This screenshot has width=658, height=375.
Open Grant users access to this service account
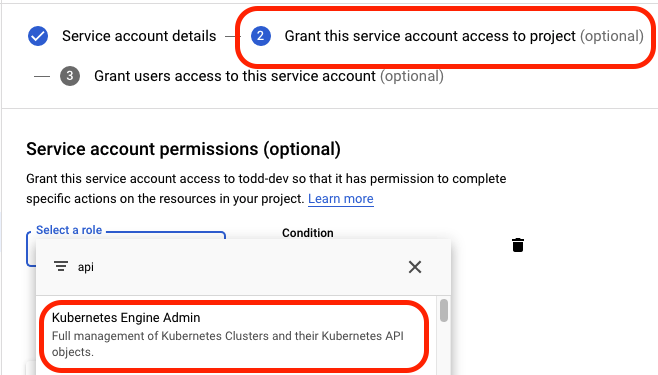coord(269,76)
